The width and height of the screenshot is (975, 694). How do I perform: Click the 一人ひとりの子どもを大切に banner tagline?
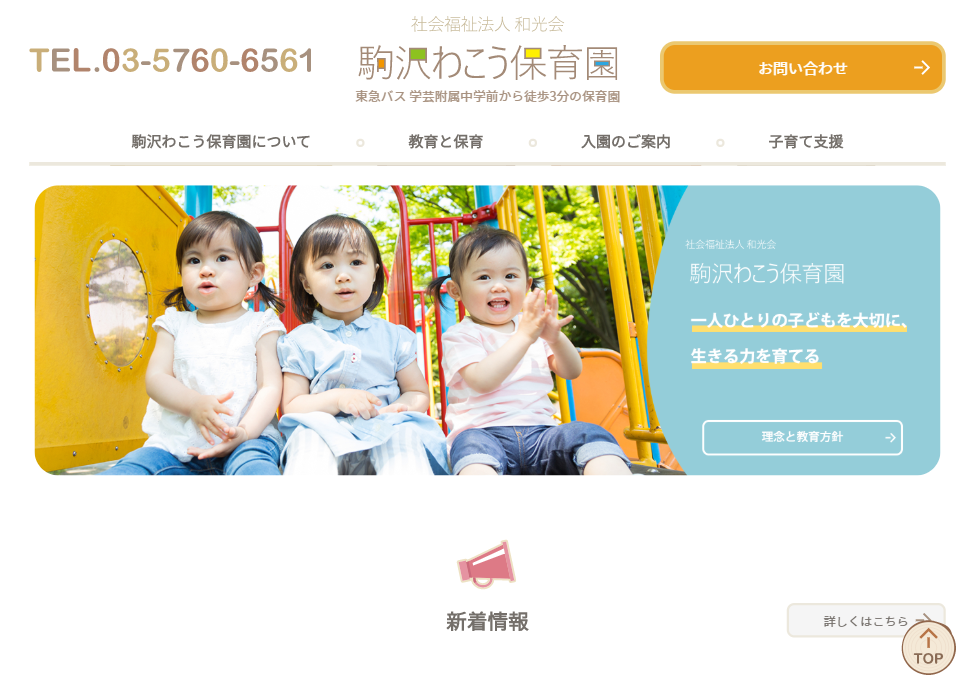[798, 320]
